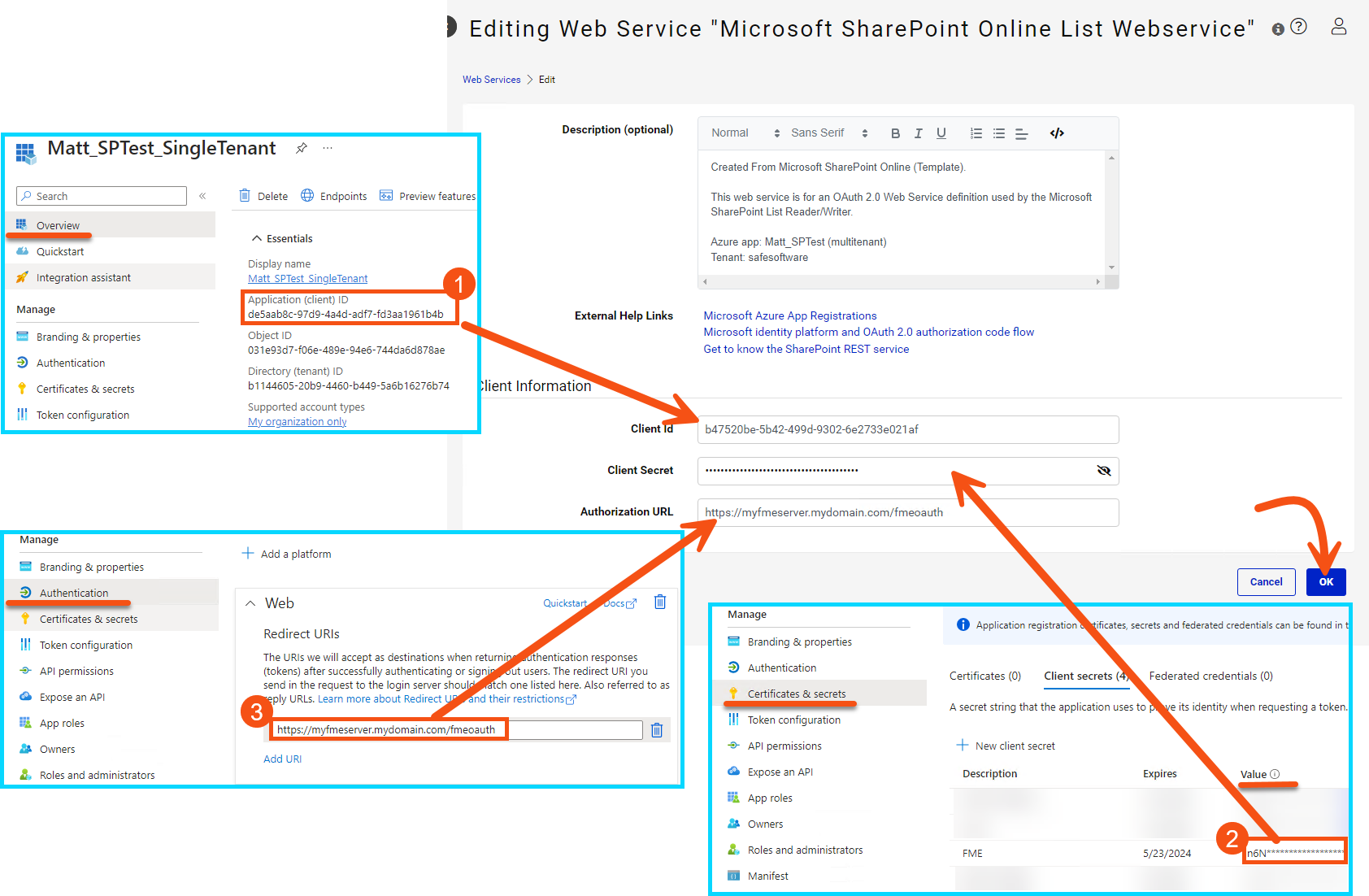
Task: Delete the redirect URI with trash icon
Action: (x=657, y=730)
